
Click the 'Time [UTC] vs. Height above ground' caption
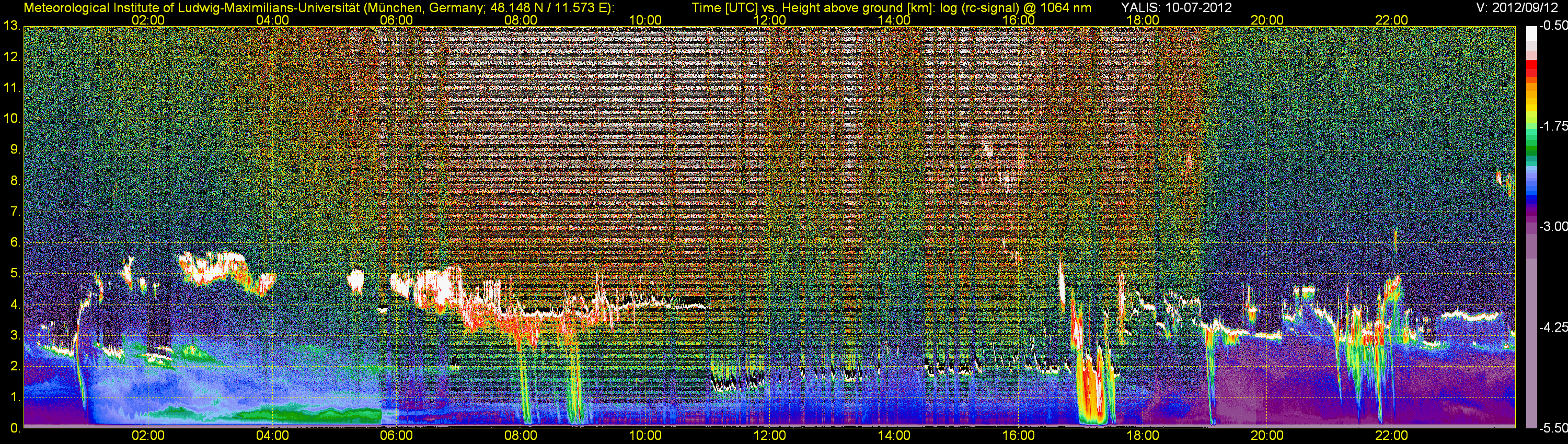click(x=892, y=8)
